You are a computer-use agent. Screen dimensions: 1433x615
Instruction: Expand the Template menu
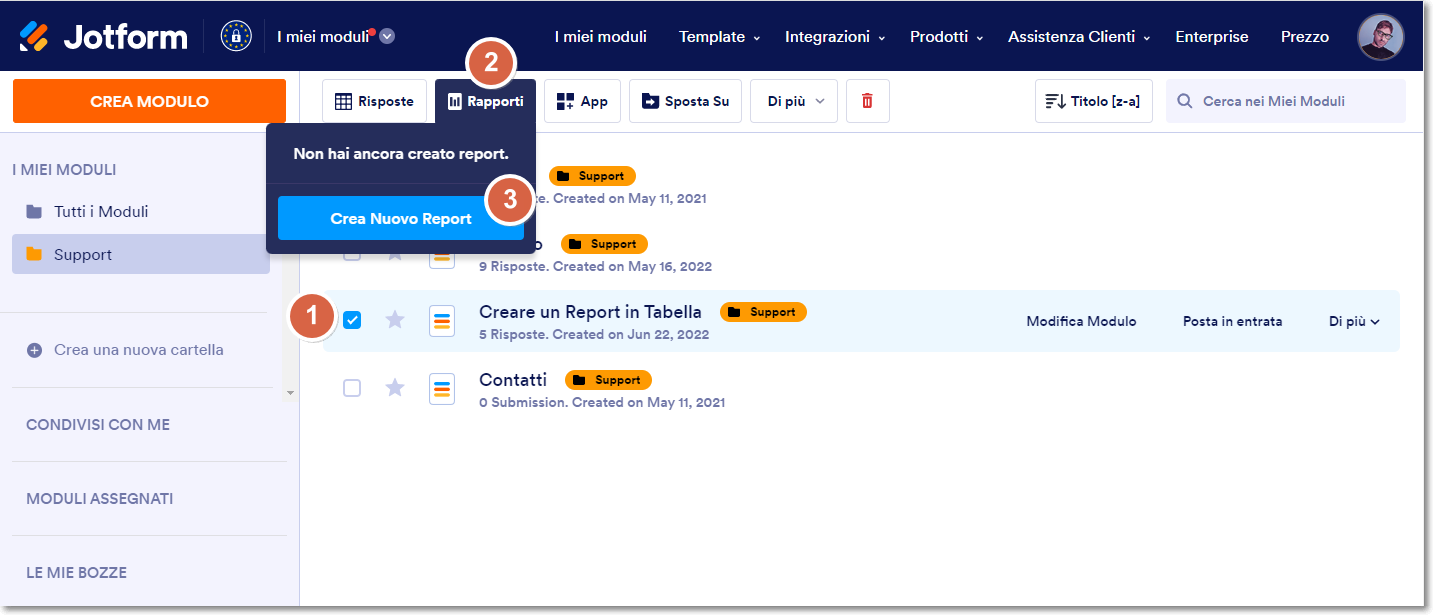click(719, 37)
